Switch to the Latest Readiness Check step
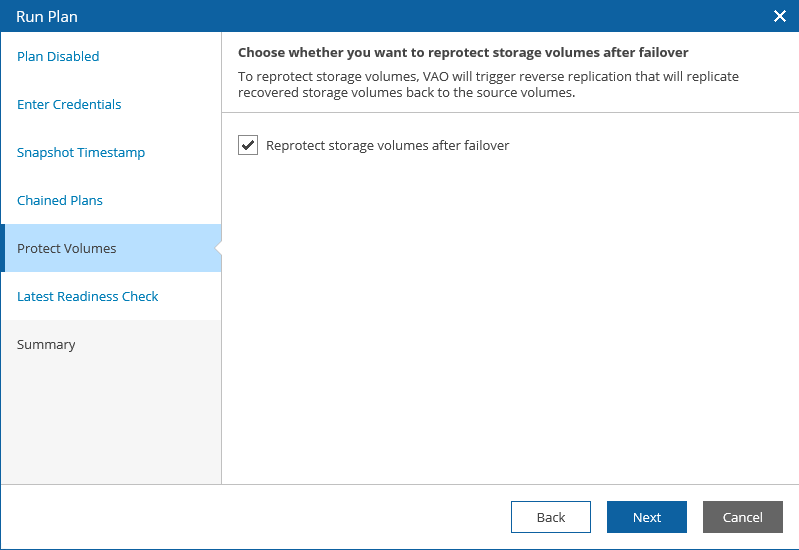 pos(88,297)
